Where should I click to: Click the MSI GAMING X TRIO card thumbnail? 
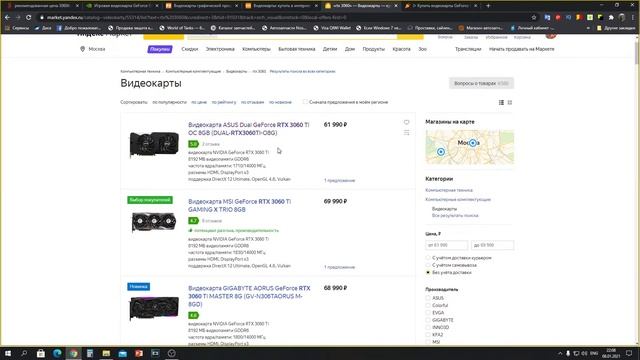click(x=154, y=222)
